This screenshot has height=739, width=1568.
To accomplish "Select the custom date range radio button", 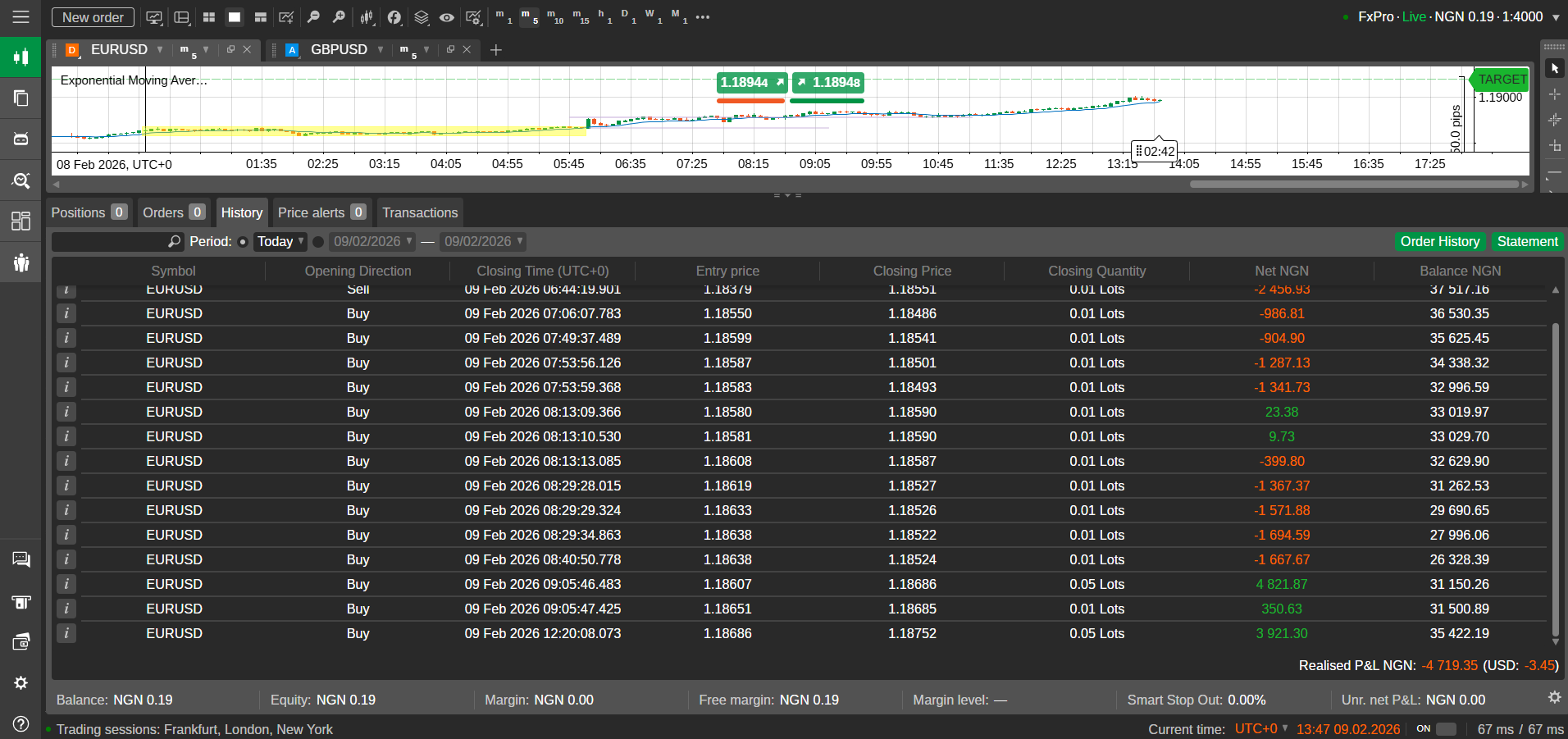I will click(x=318, y=242).
